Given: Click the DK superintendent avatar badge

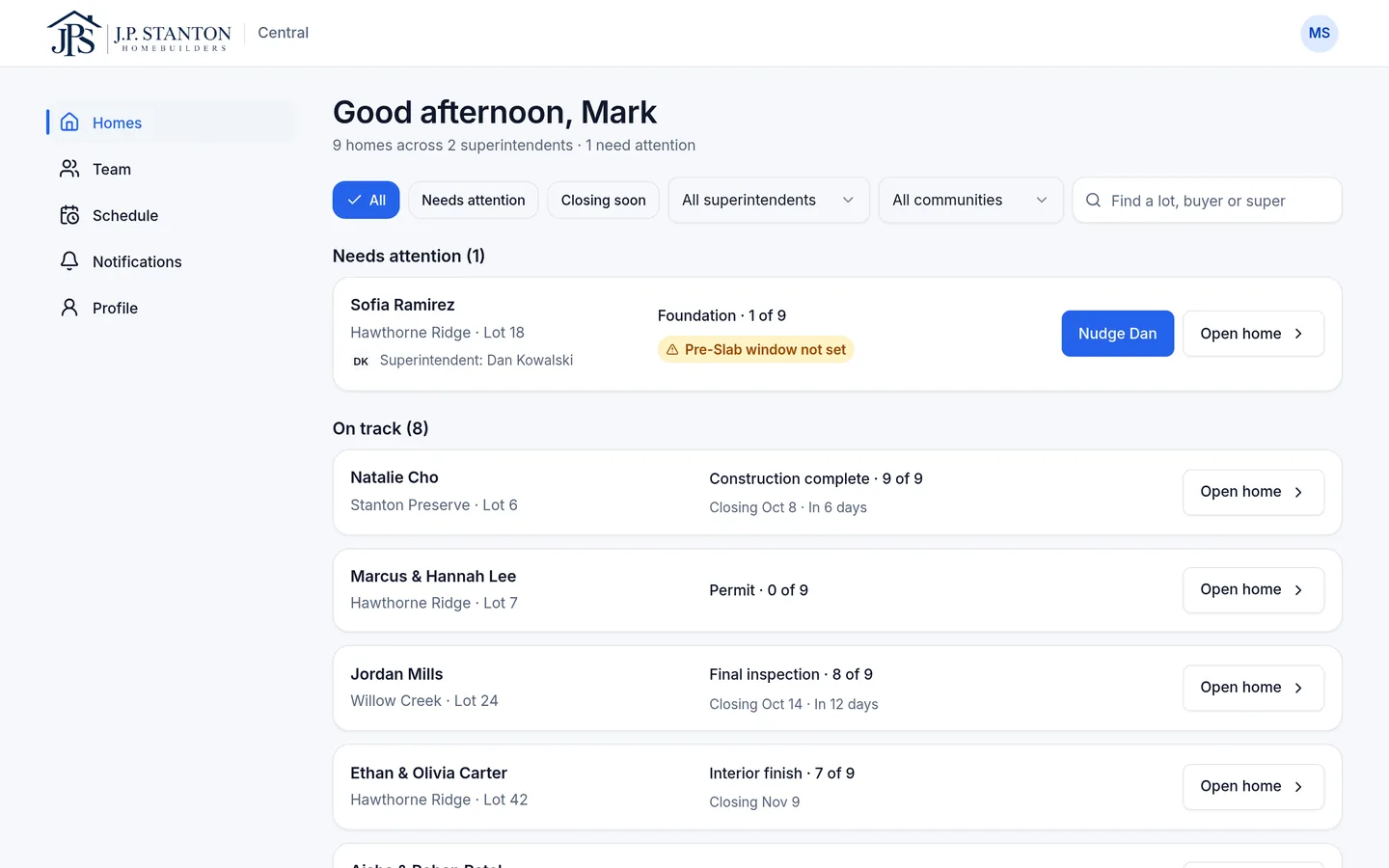Looking at the screenshot, I should click(361, 361).
